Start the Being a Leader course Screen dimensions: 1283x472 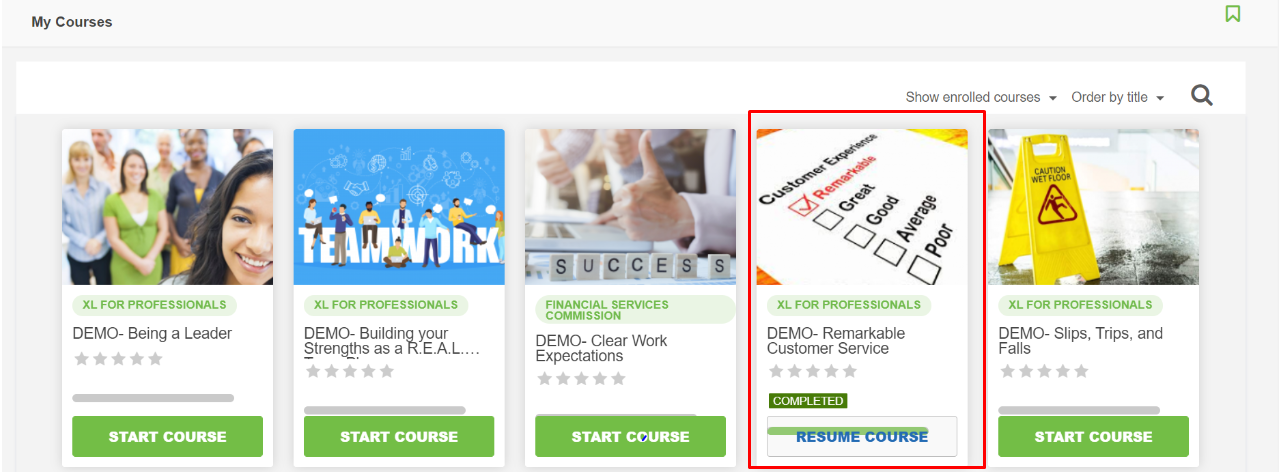pos(167,437)
